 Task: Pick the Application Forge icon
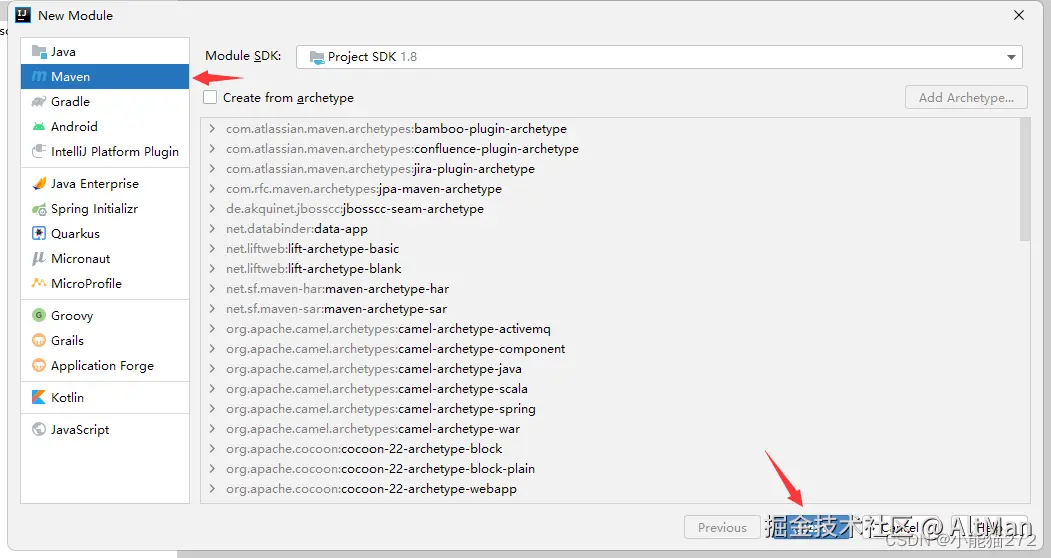coord(39,366)
